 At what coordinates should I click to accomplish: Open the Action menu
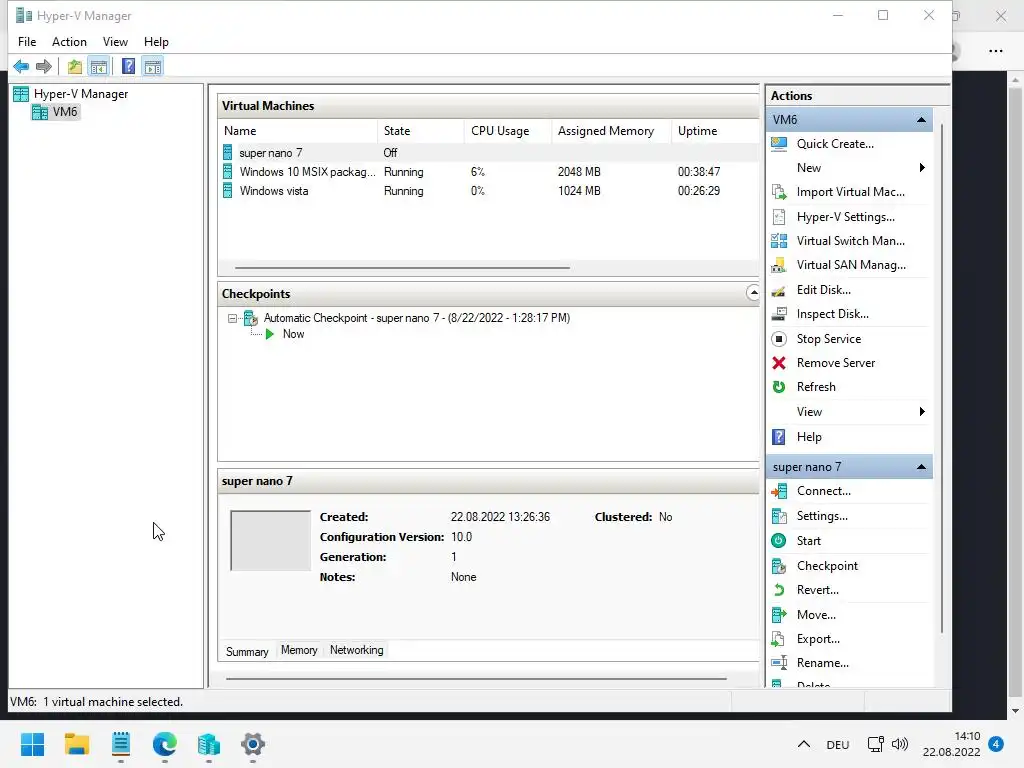pyautogui.click(x=69, y=42)
